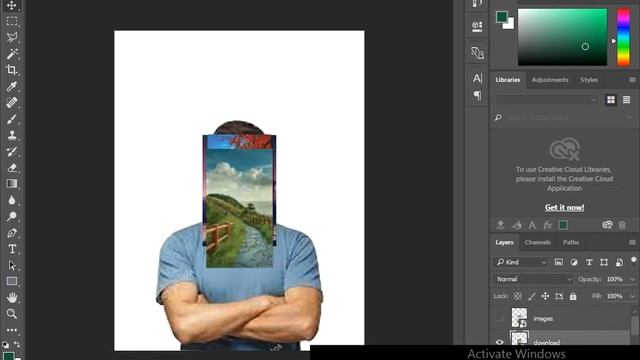This screenshot has height=360, width=640.
Task: Select the Crop tool
Action: [11, 70]
